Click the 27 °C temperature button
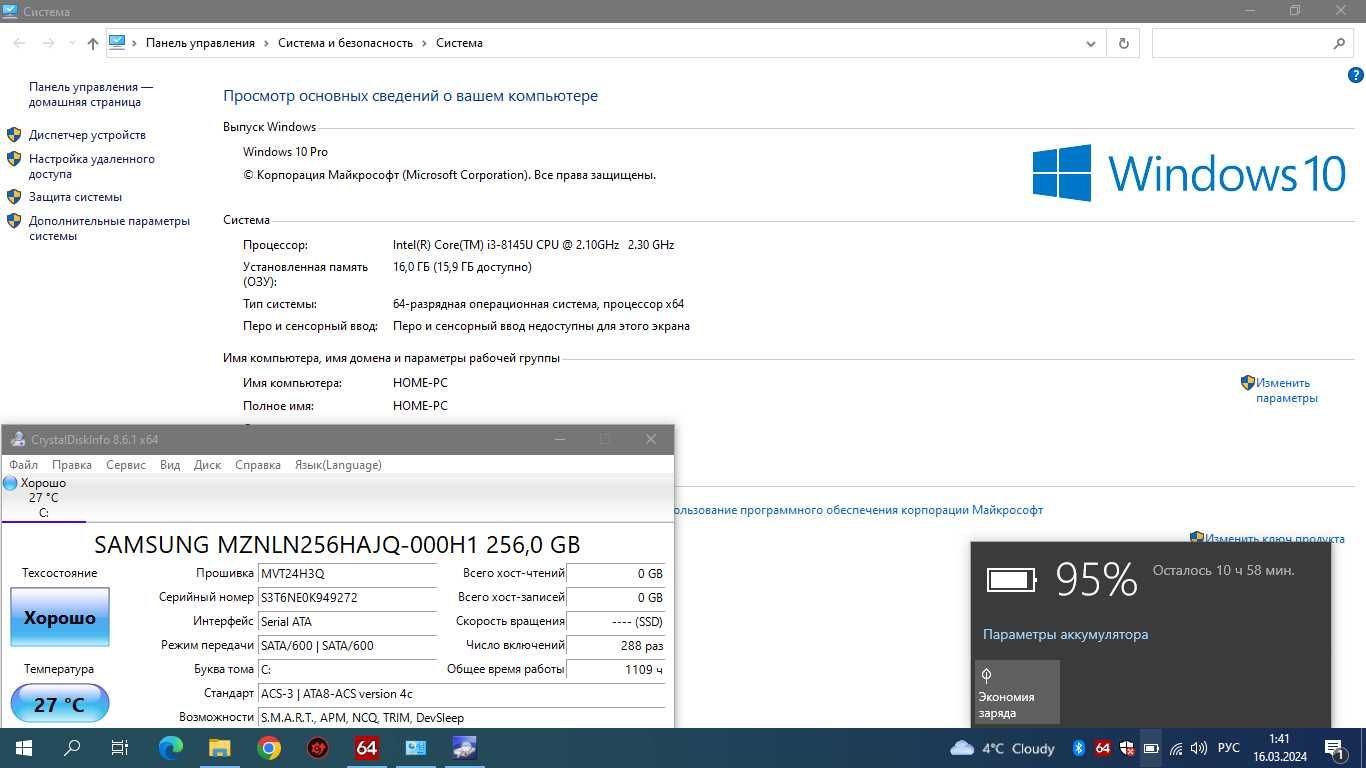Viewport: 1366px width, 768px height. click(x=60, y=704)
